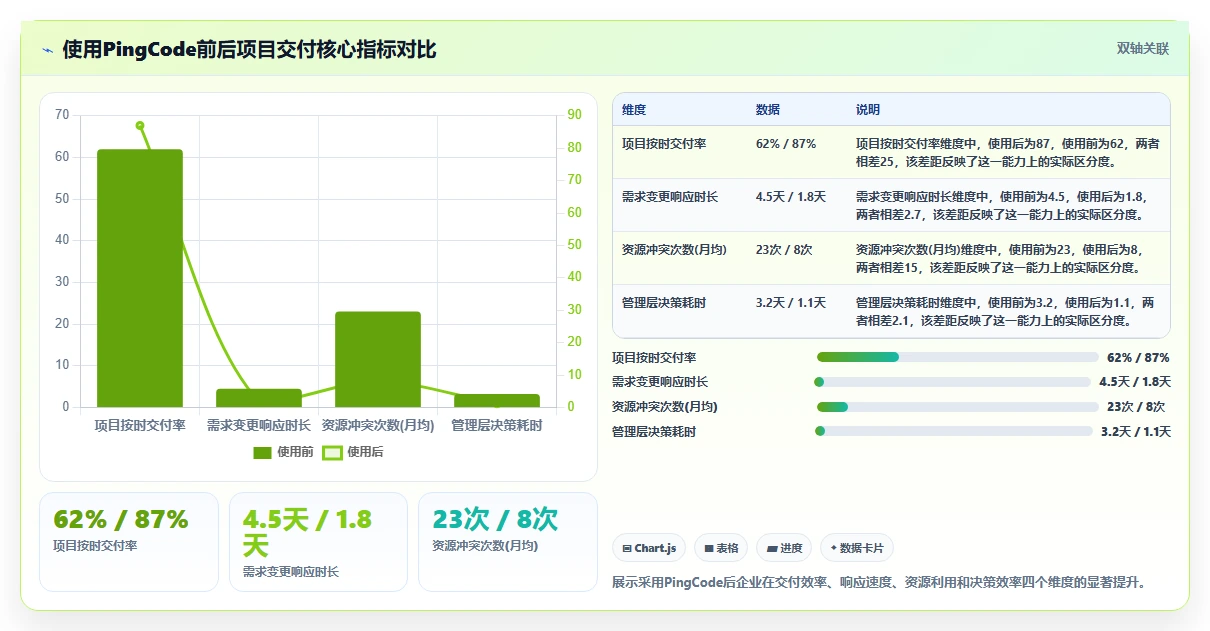This screenshot has height=631, width=1210.
Task: Click table cell 4.5天 / 1.8天
Action: pos(791,197)
